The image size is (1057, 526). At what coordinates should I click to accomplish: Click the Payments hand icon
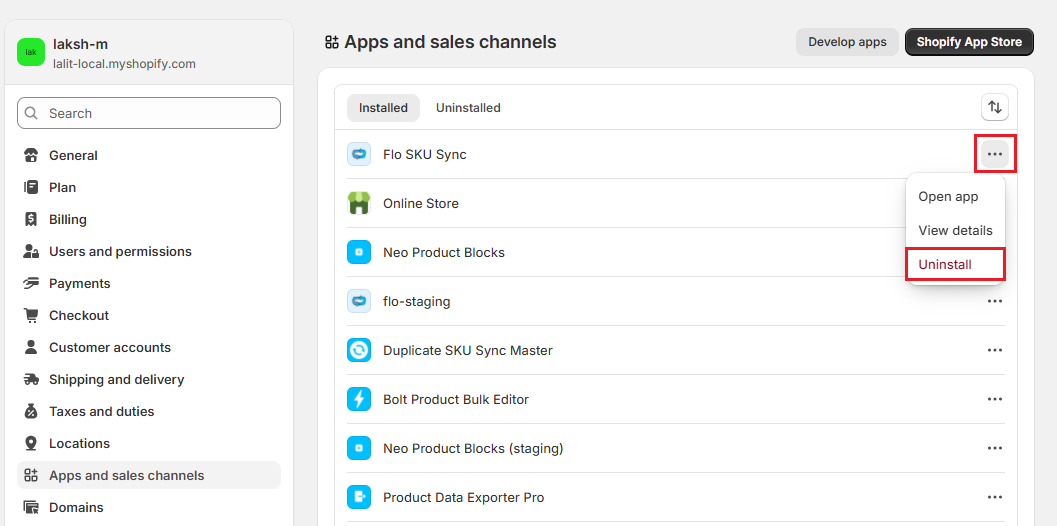point(30,284)
